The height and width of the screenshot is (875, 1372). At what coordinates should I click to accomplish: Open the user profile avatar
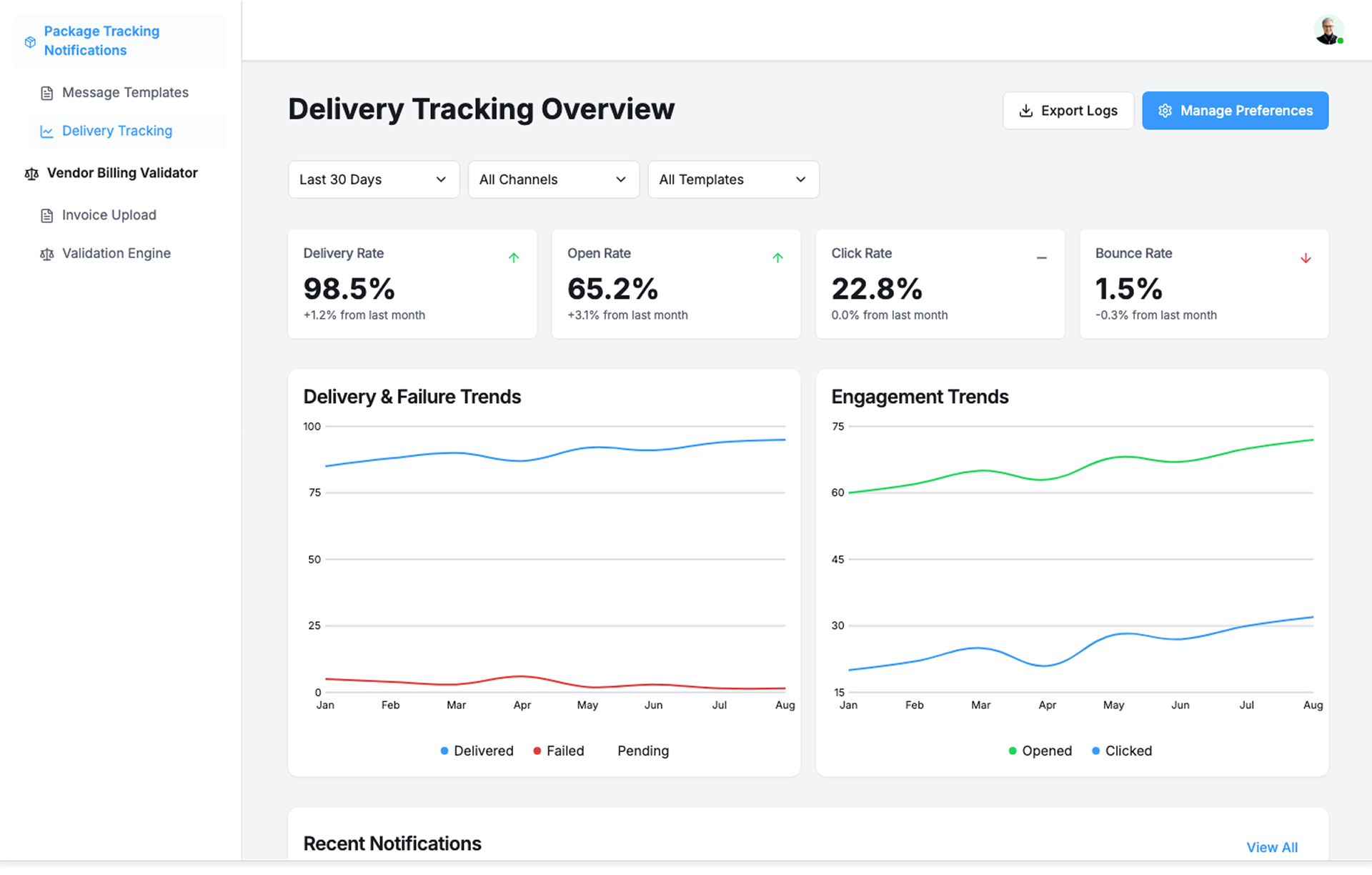tap(1328, 31)
